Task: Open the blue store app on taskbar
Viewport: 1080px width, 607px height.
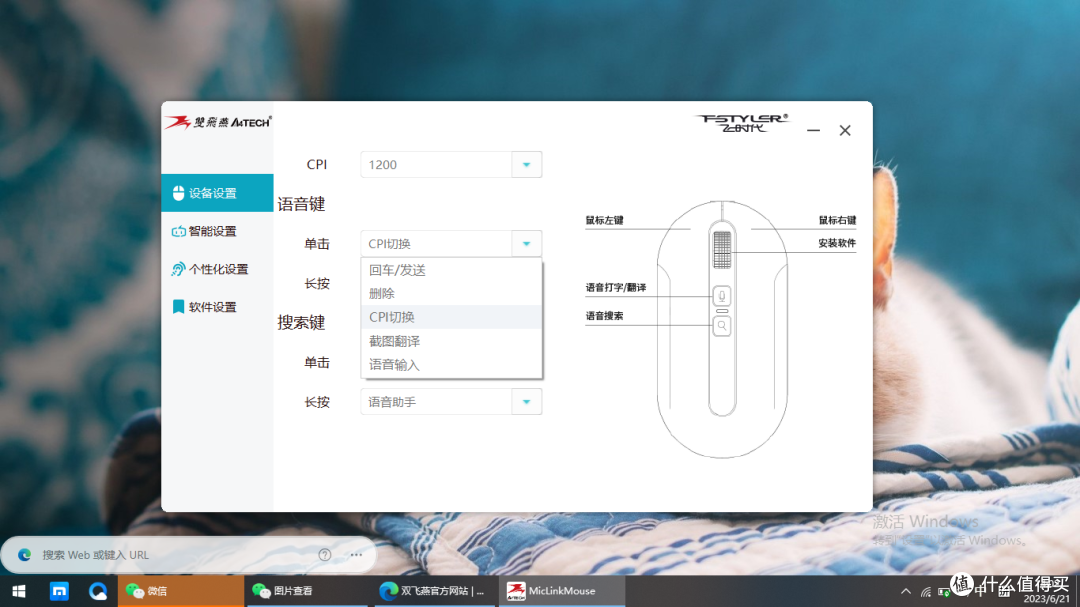Action: coord(59,591)
